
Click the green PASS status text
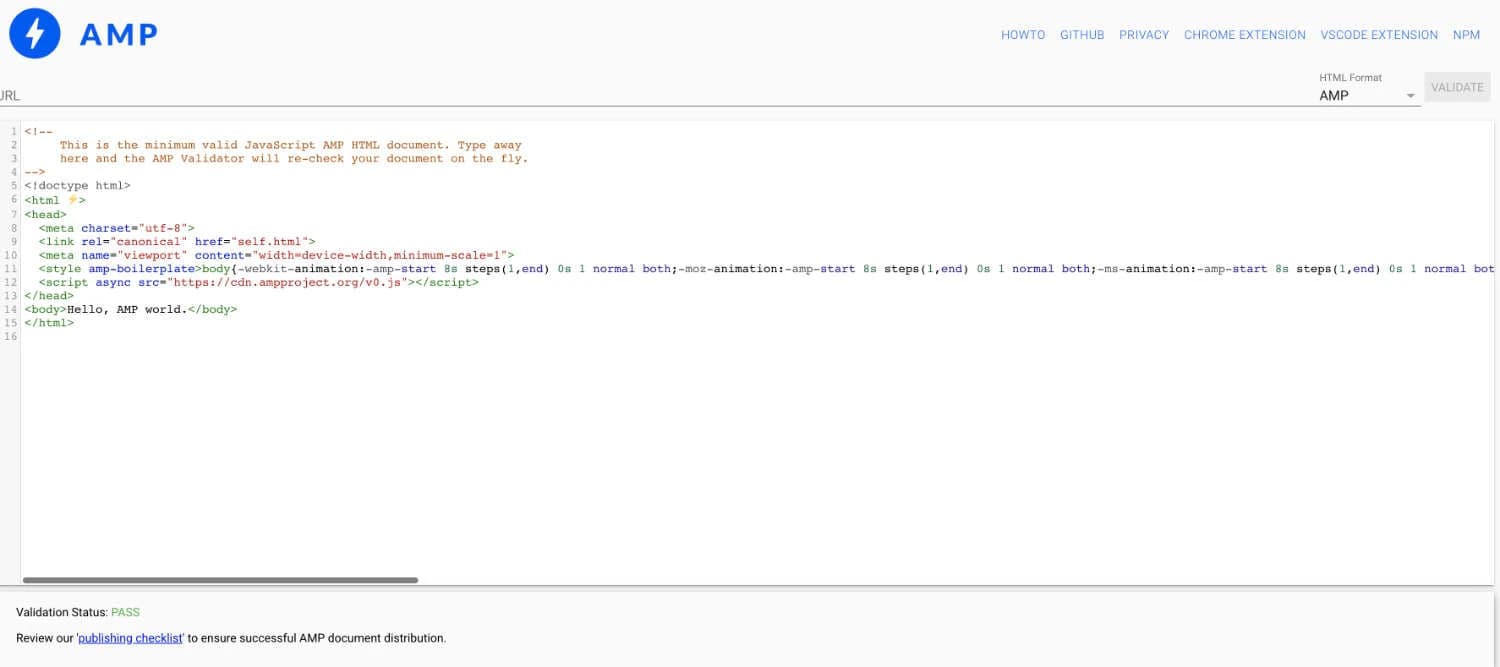tap(125, 612)
